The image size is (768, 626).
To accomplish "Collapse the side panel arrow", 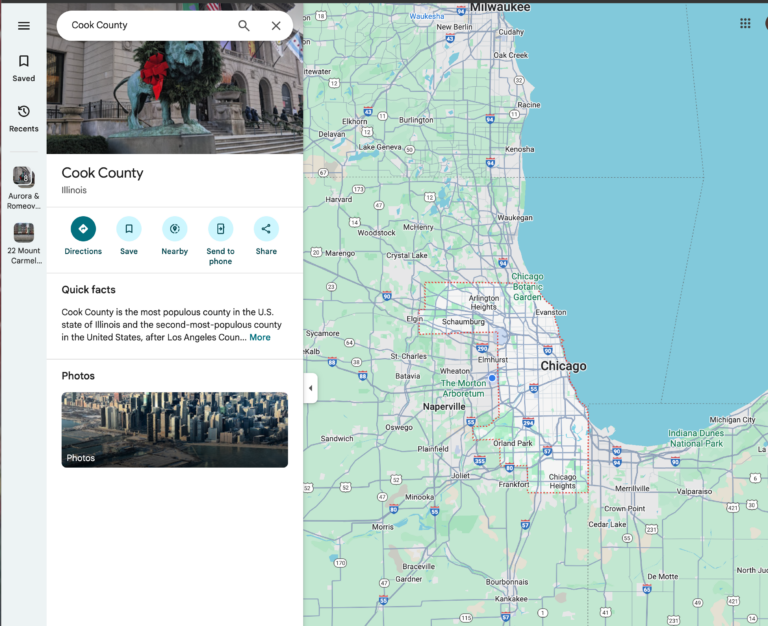I will (x=310, y=388).
